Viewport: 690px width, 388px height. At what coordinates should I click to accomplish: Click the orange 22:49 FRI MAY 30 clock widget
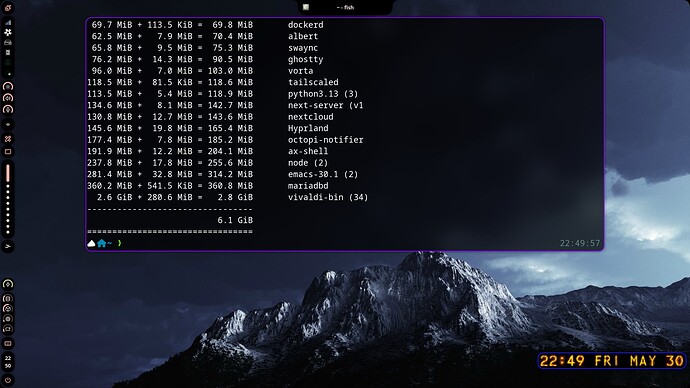[x=612, y=361]
